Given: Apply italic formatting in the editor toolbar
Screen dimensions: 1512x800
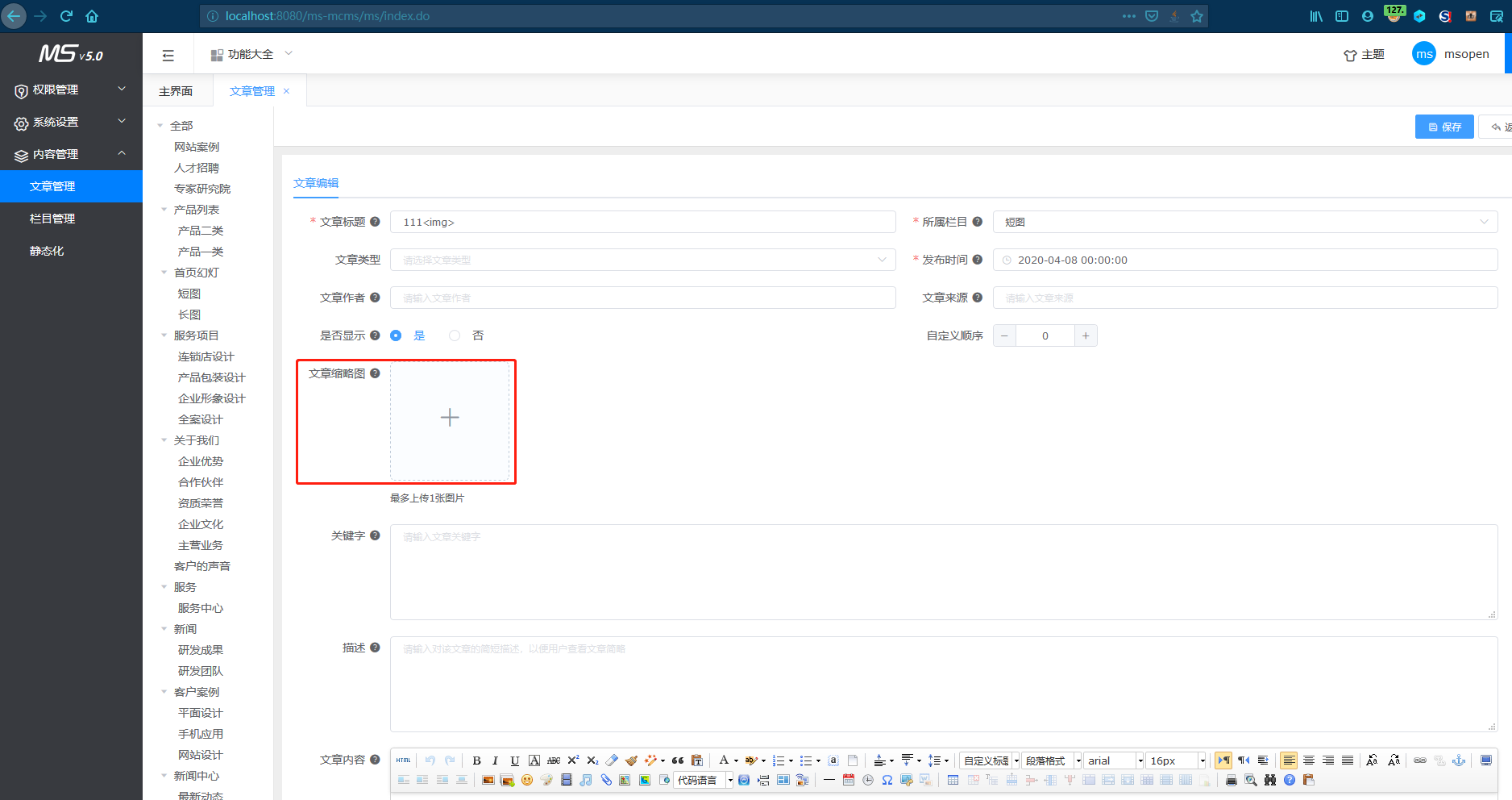Looking at the screenshot, I should pyautogui.click(x=495, y=760).
